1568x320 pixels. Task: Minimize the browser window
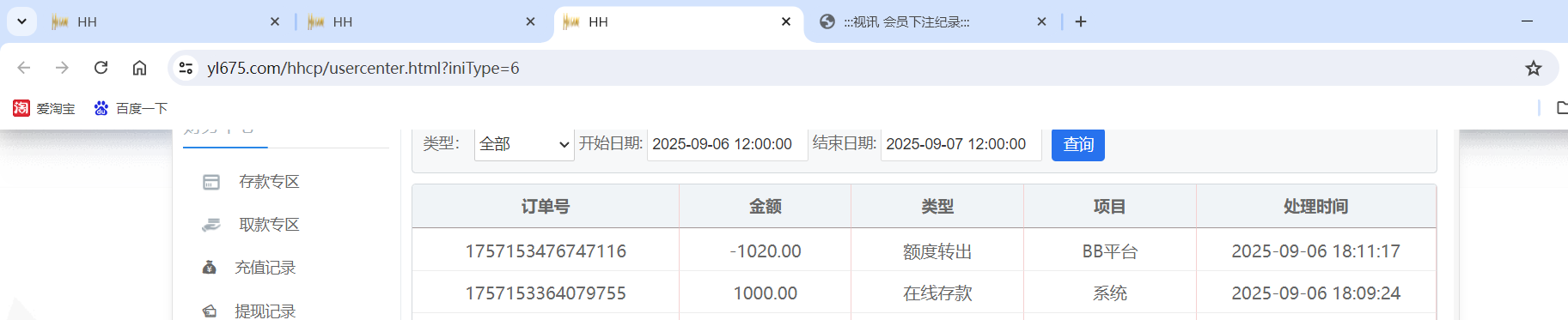(x=1528, y=21)
